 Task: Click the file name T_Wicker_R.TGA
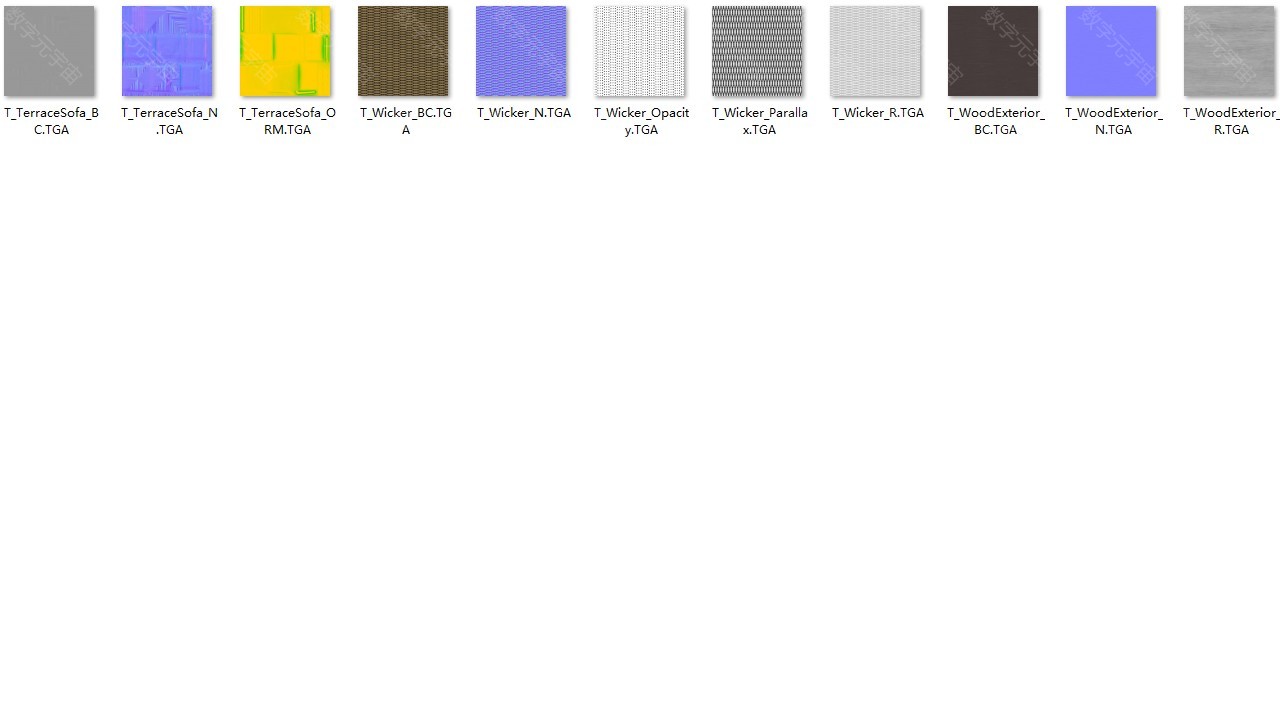click(x=878, y=113)
